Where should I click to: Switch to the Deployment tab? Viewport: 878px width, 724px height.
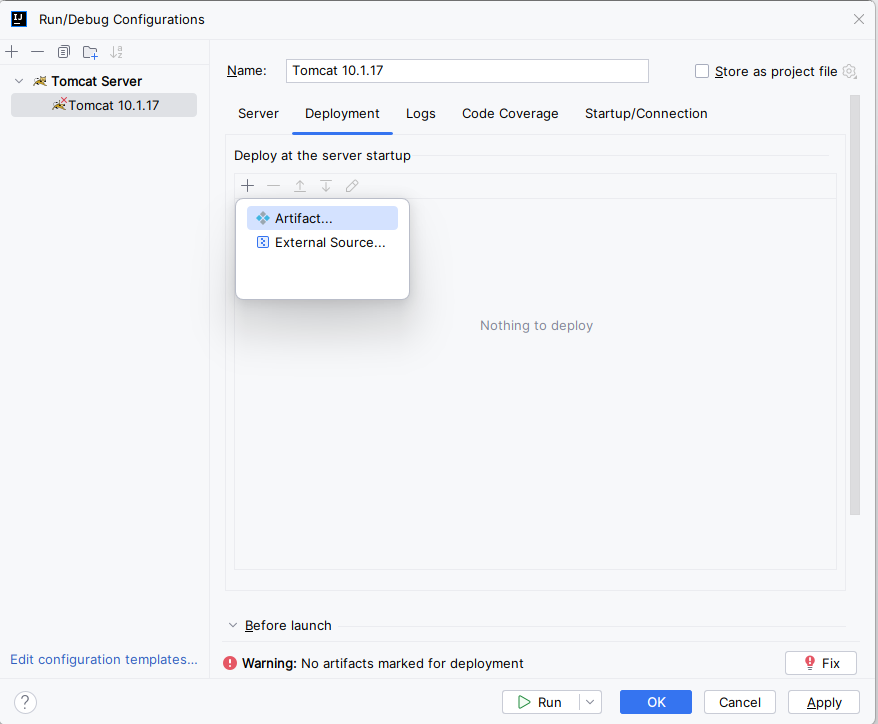click(342, 114)
